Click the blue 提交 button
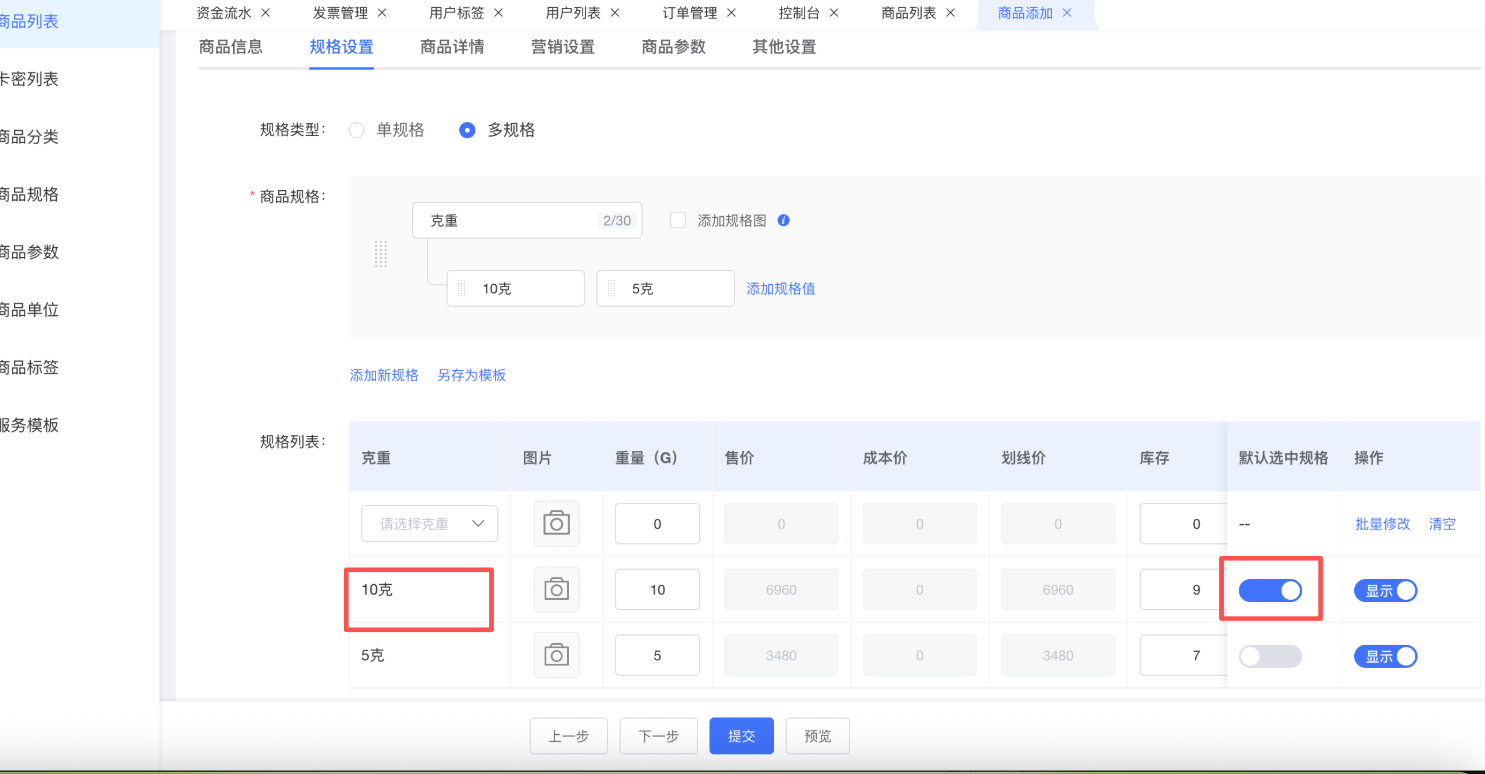 pos(742,736)
